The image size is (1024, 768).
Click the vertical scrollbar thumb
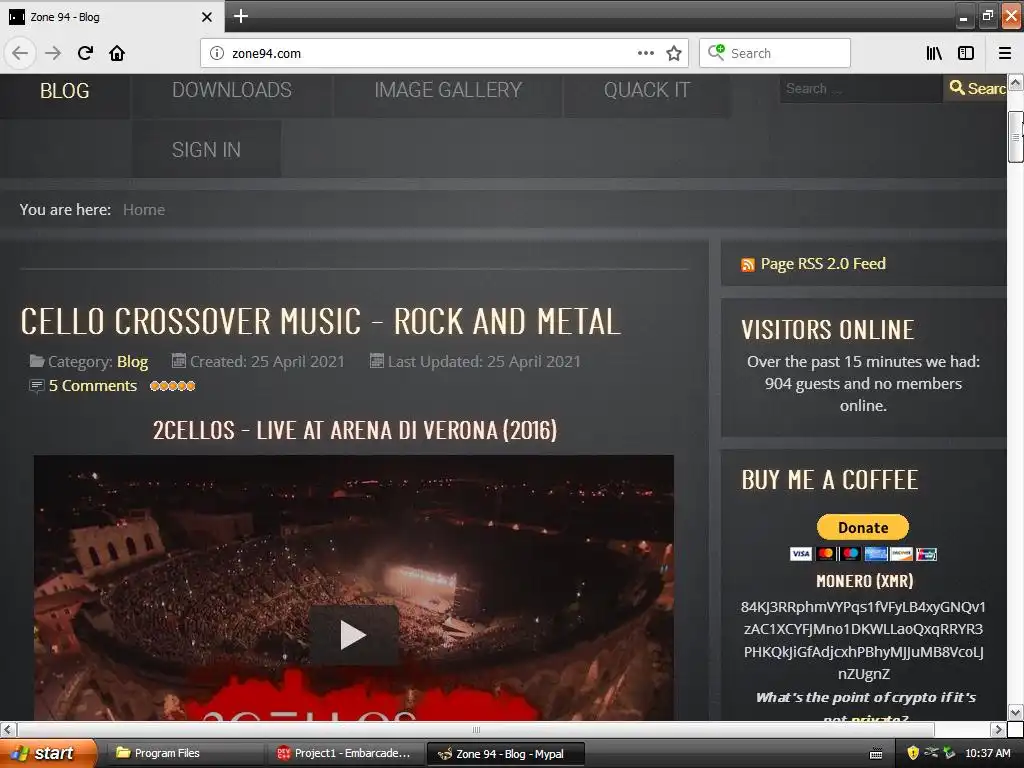click(1015, 136)
